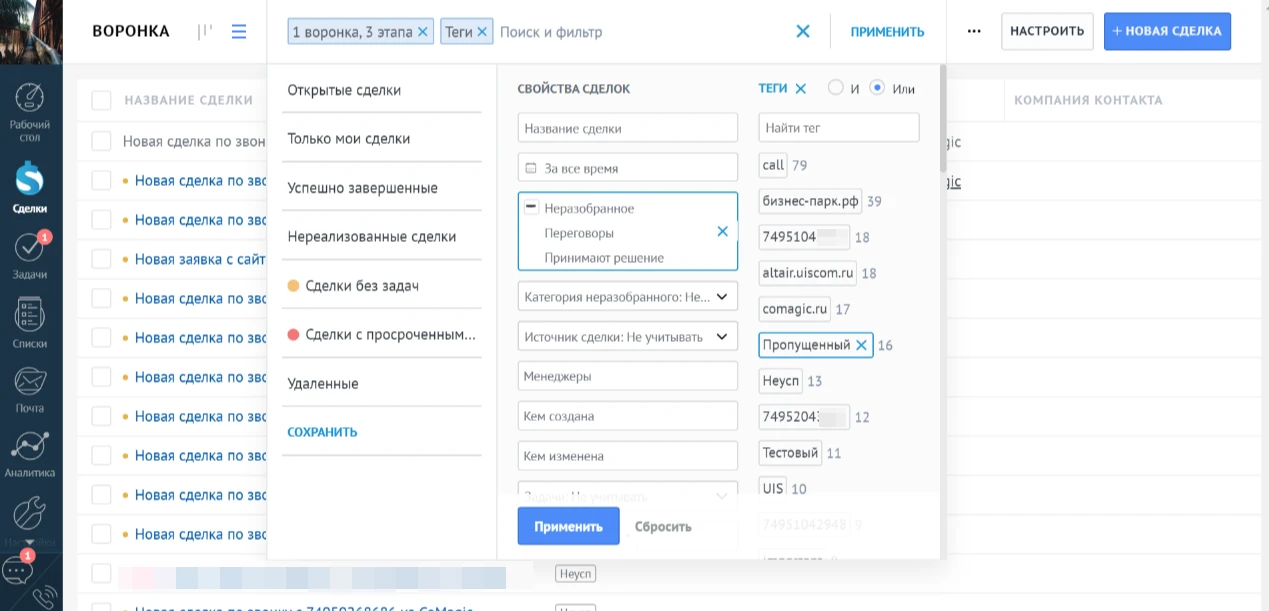1269x611 pixels.
Task: Remove the '1 воронка, 3 этапа' filter chip
Action: [x=422, y=32]
